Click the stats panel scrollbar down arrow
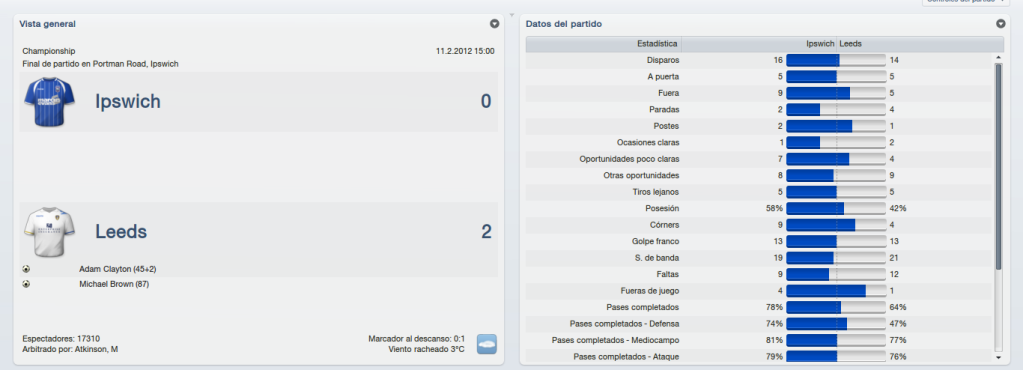1023x370 pixels. (998, 357)
